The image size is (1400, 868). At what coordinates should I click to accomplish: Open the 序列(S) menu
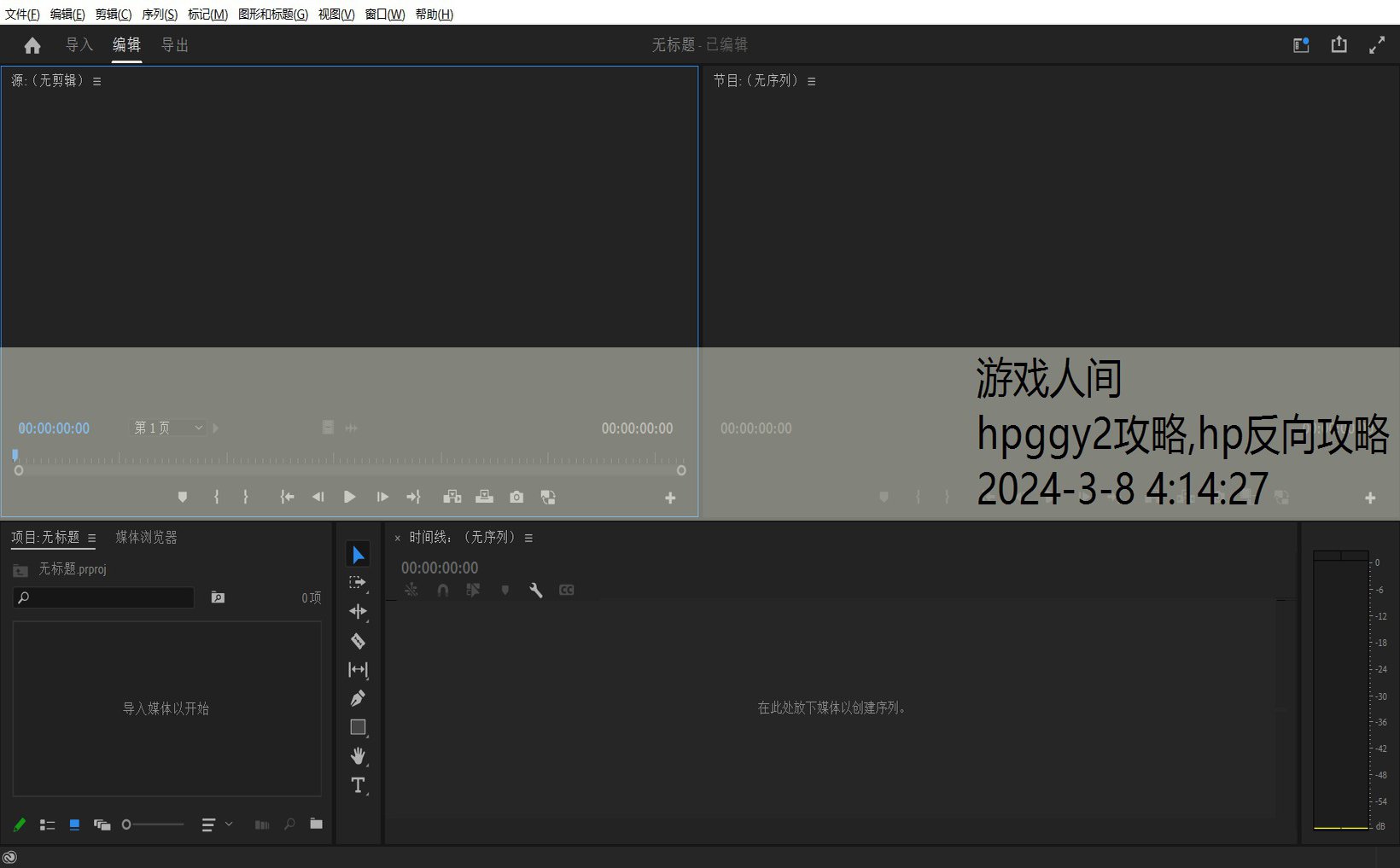pos(160,14)
